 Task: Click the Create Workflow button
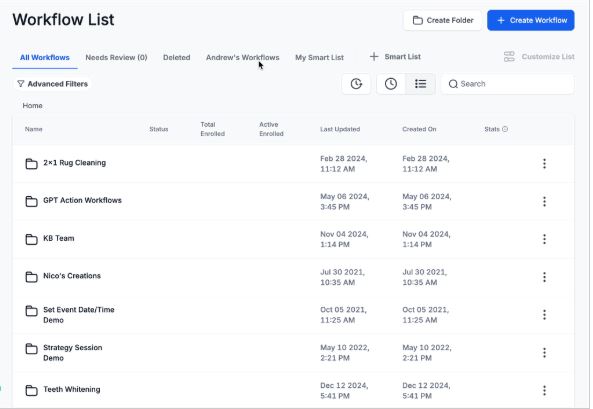[x=531, y=20]
